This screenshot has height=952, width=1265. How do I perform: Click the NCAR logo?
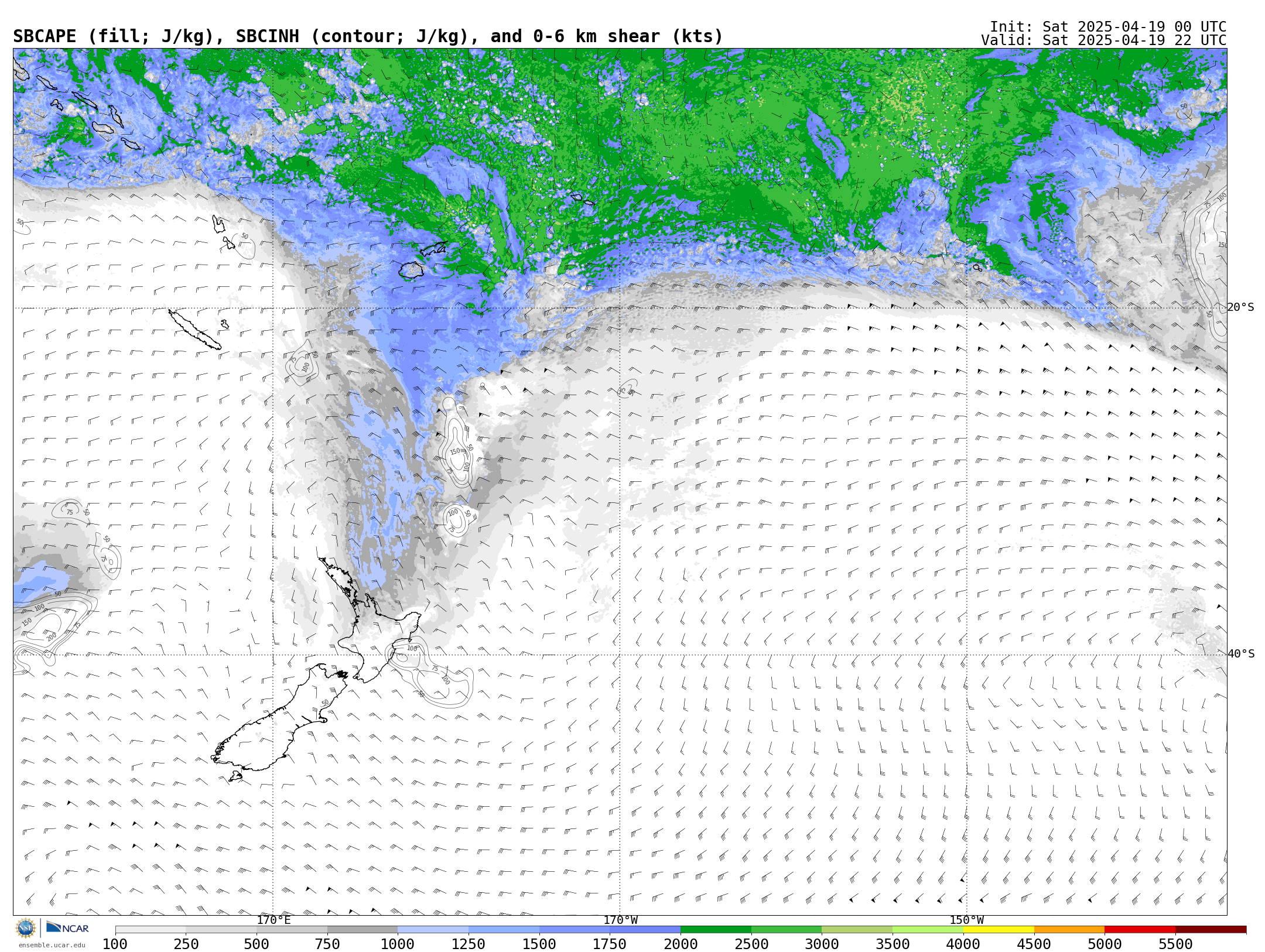click(67, 928)
